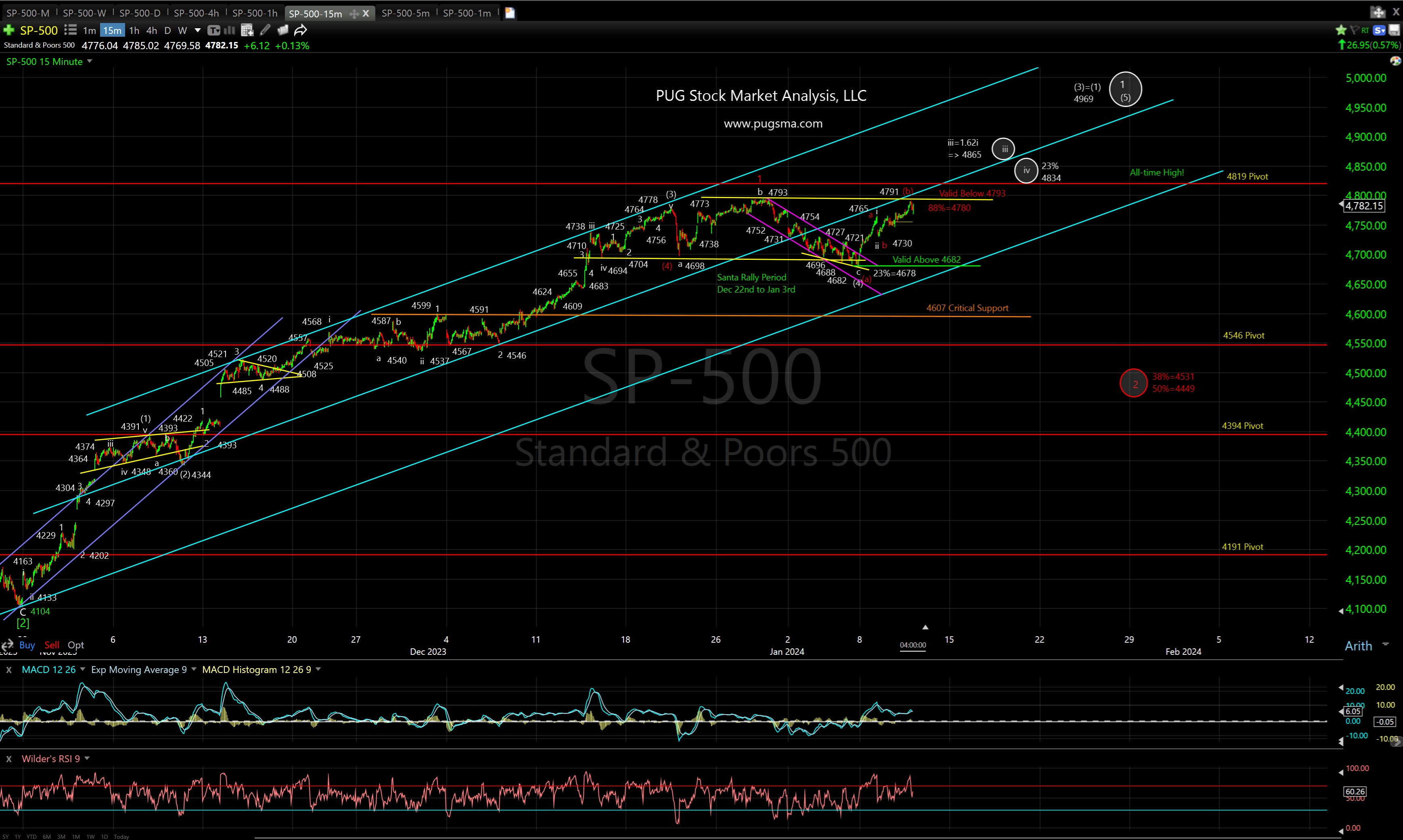Add a new symbol with the green plus icon
This screenshot has height=840, width=1403.
pyautogui.click(x=8, y=31)
